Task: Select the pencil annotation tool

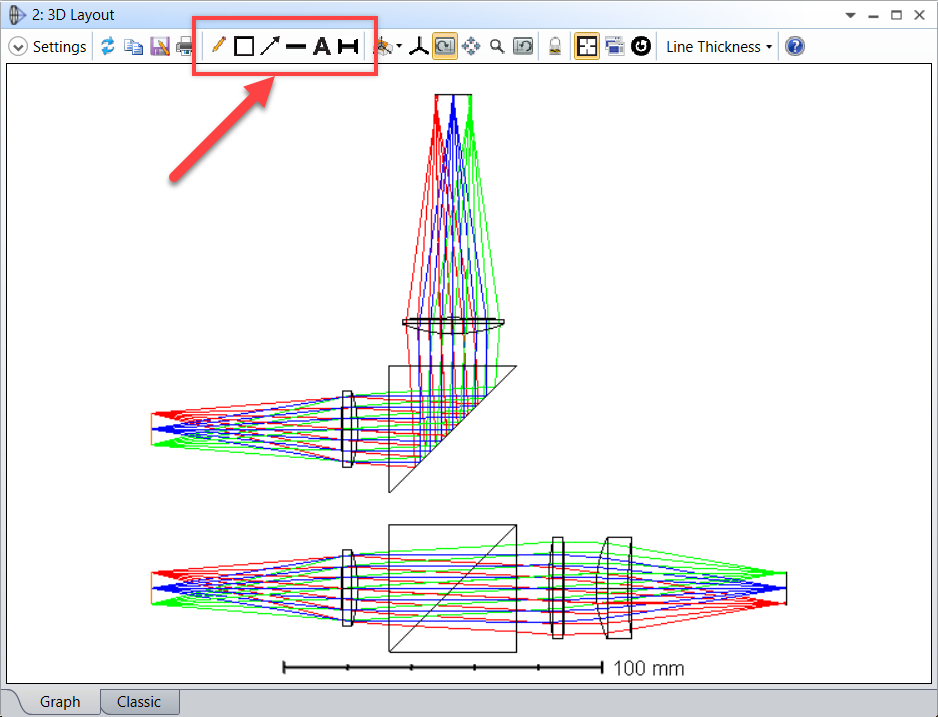Action: [x=218, y=46]
